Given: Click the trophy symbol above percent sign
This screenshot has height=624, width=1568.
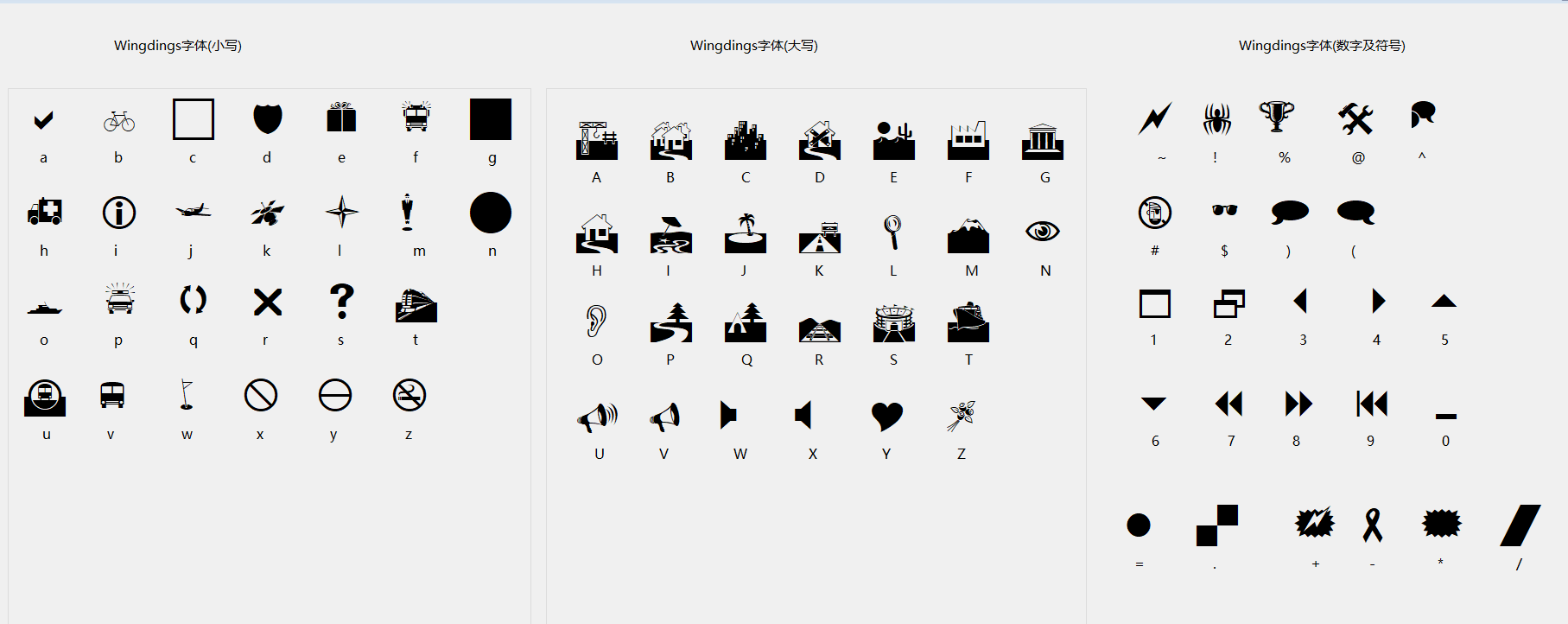Looking at the screenshot, I should (x=1277, y=117).
